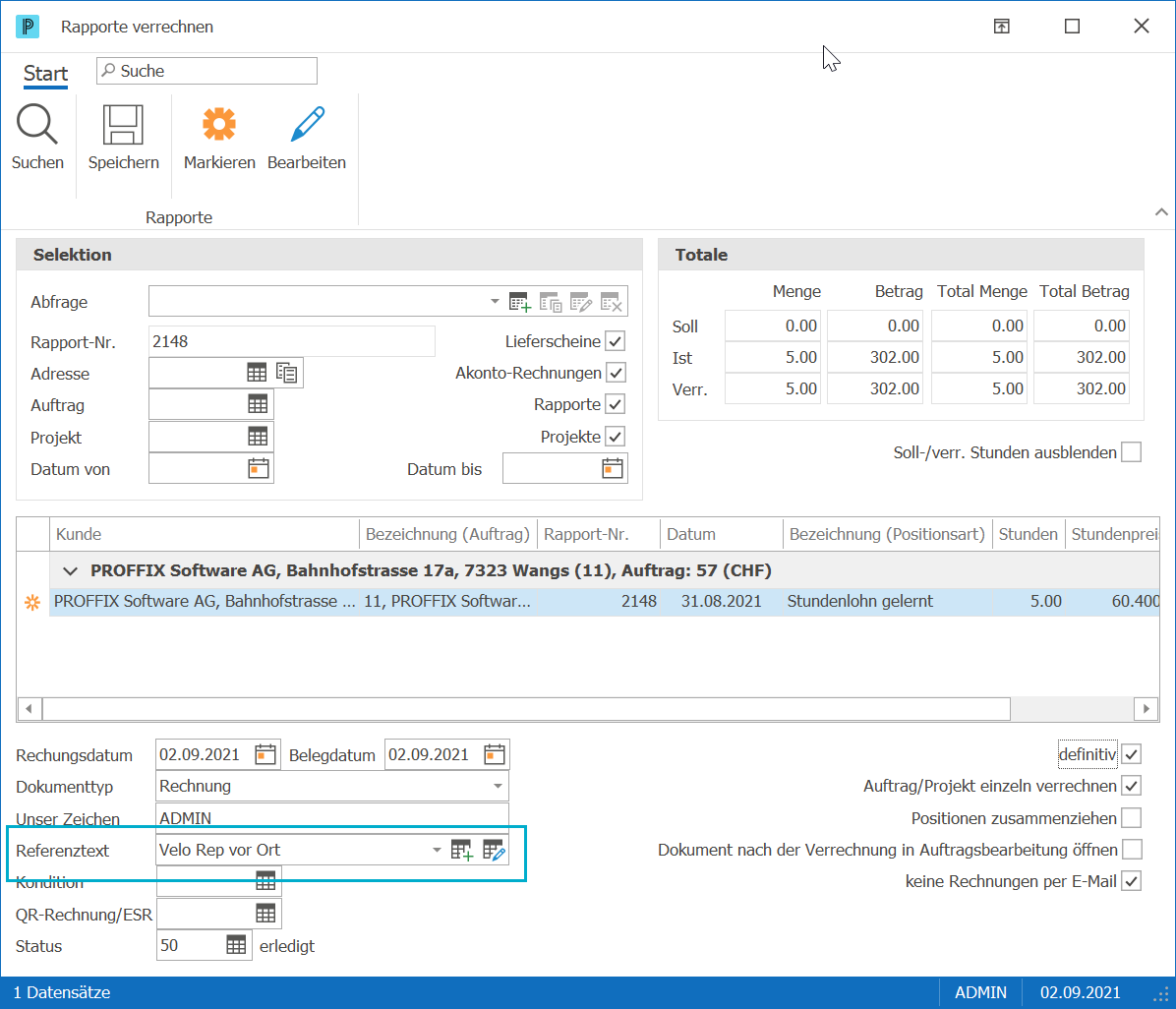This screenshot has height=1009, width=1176.
Task: Click the Adresse list-copy icon
Action: click(286, 373)
